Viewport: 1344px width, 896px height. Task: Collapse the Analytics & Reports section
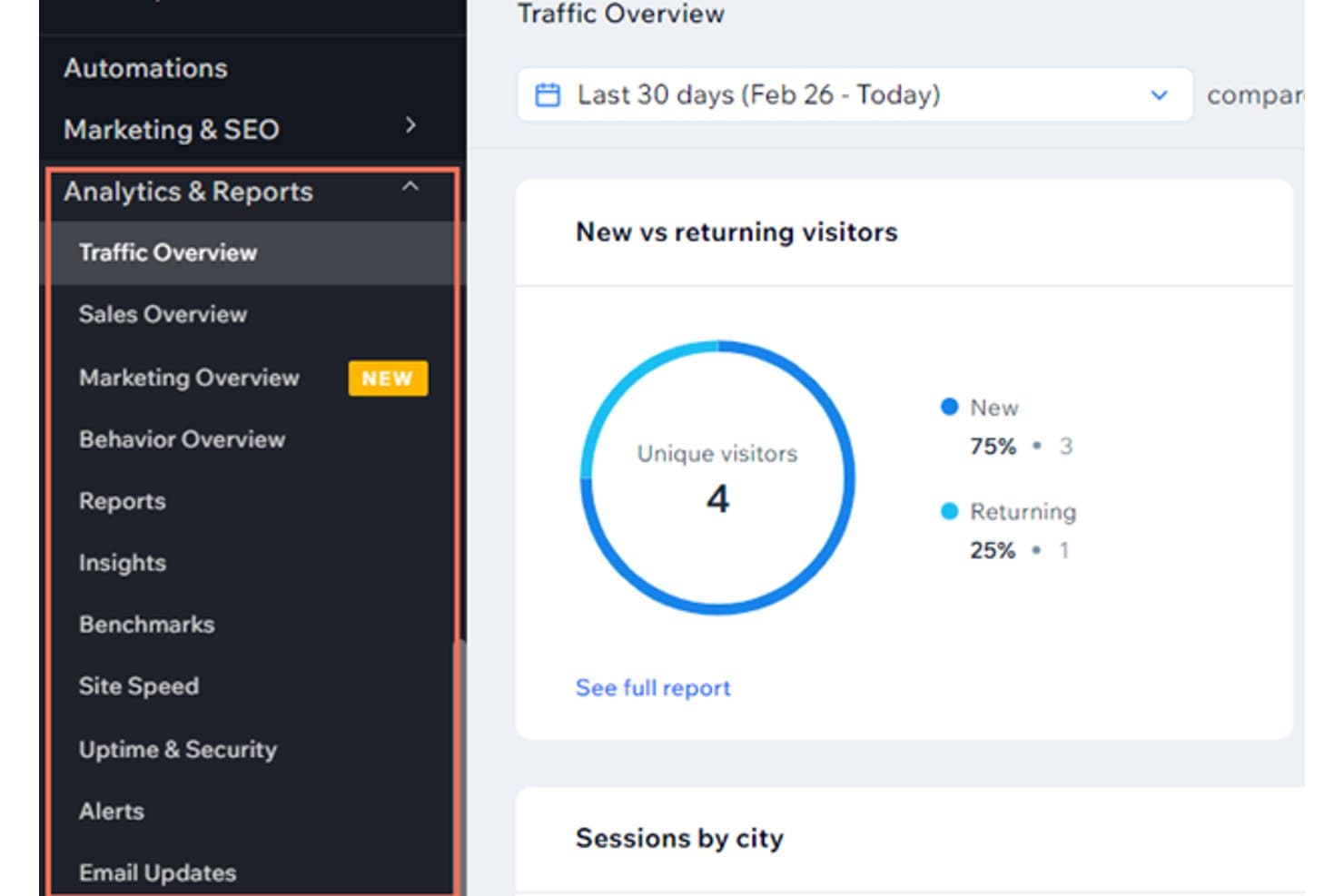tap(410, 186)
